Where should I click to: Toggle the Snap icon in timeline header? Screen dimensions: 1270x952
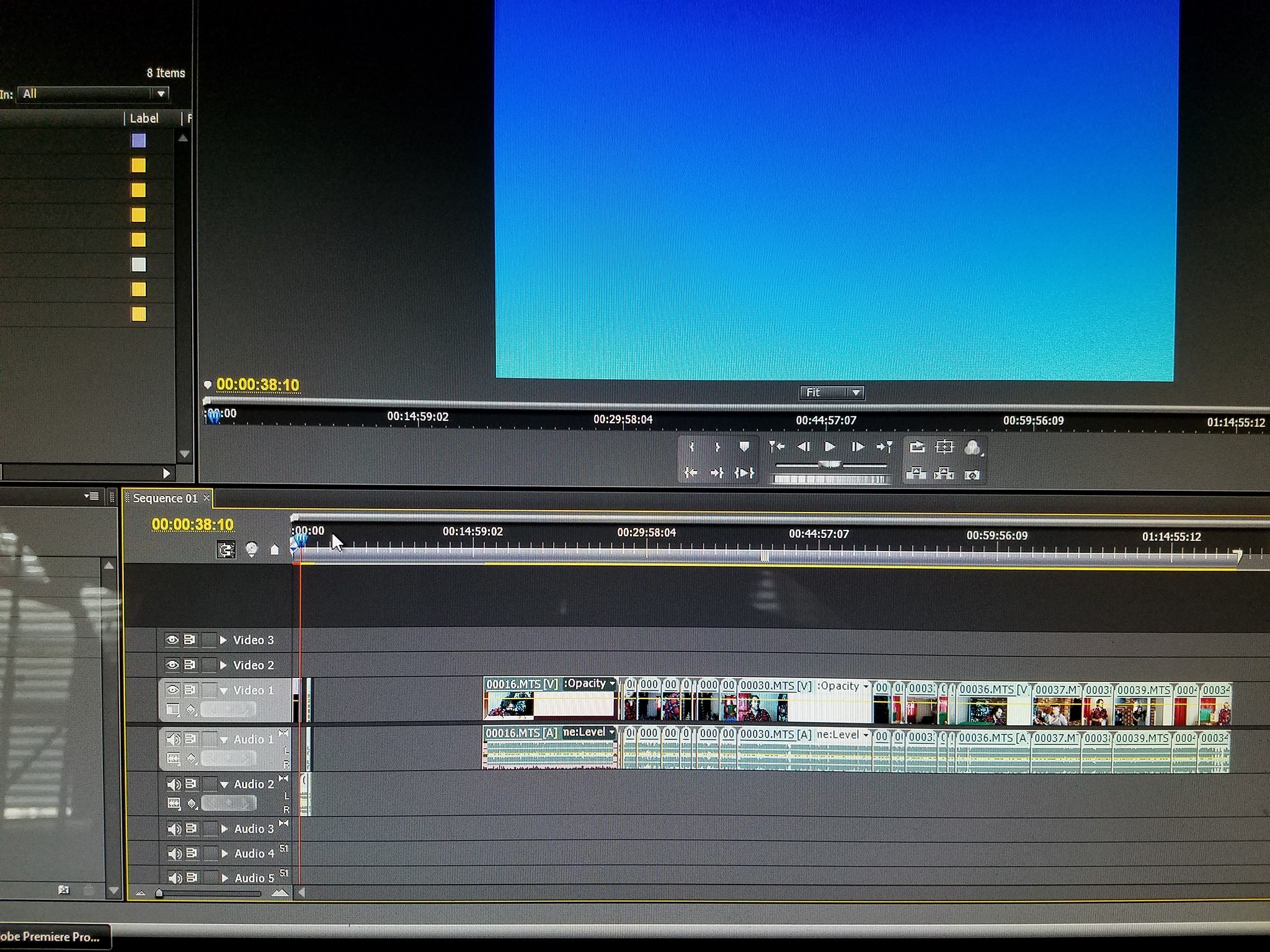[226, 550]
